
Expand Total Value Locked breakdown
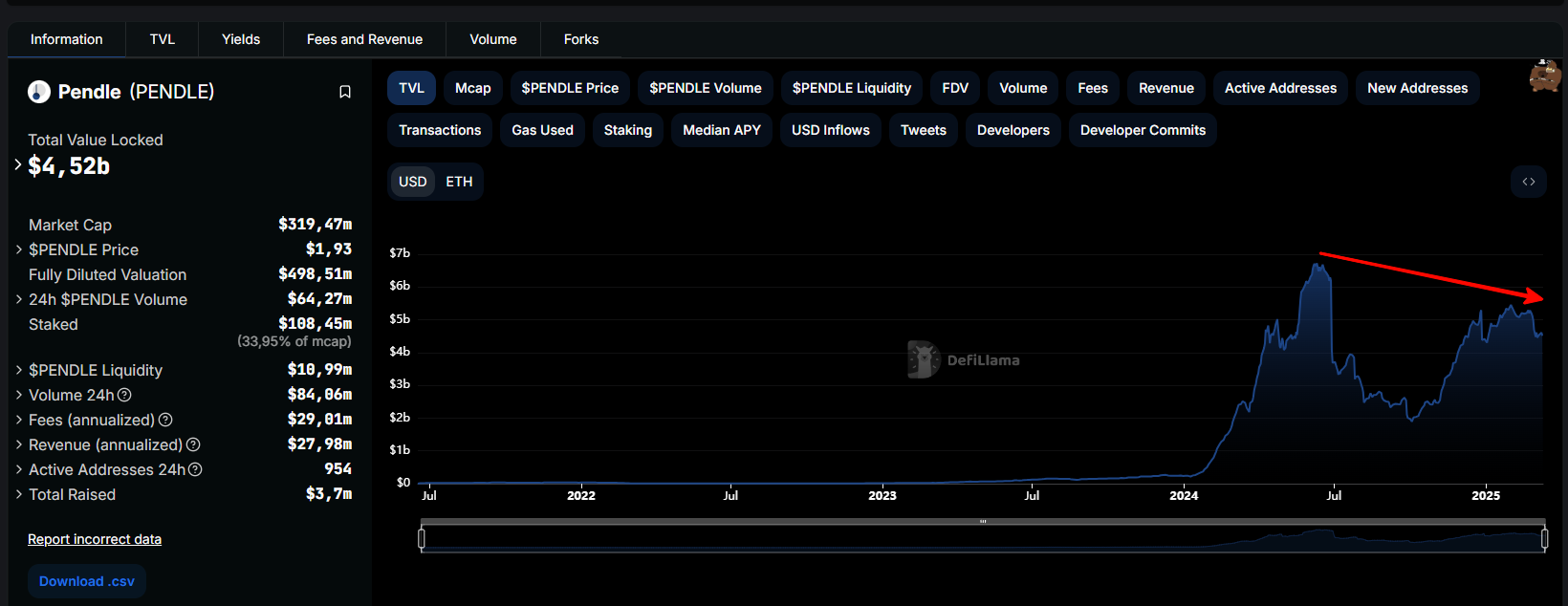point(18,164)
